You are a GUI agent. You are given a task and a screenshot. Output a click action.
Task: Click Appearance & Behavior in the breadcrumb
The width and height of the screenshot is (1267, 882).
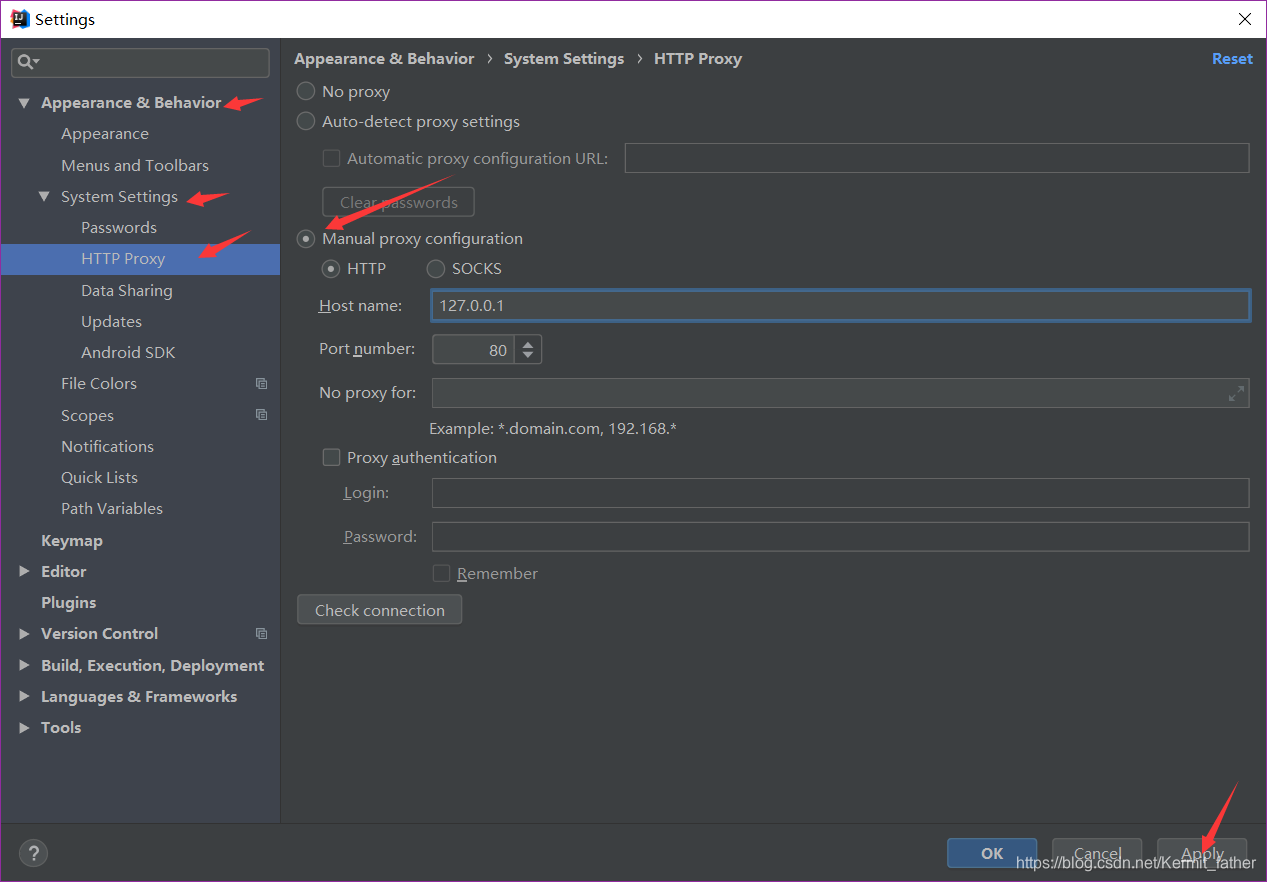[384, 59]
